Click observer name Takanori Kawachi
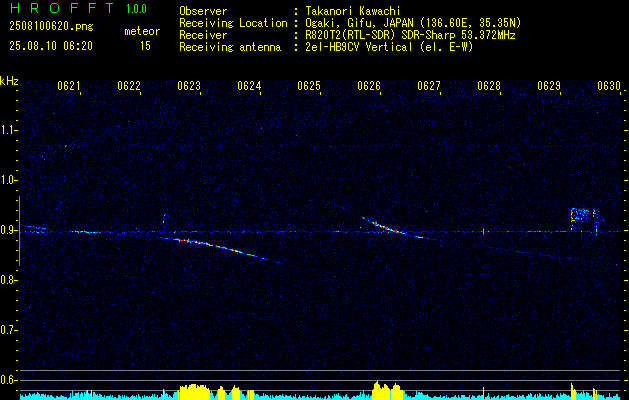This screenshot has width=629, height=400. point(352,11)
